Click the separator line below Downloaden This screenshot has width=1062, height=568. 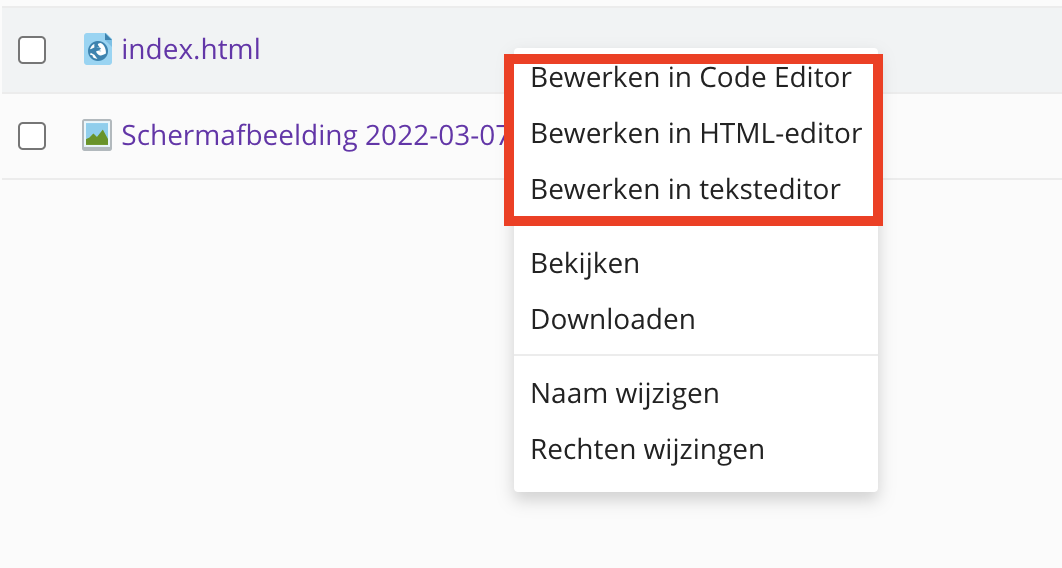696,355
